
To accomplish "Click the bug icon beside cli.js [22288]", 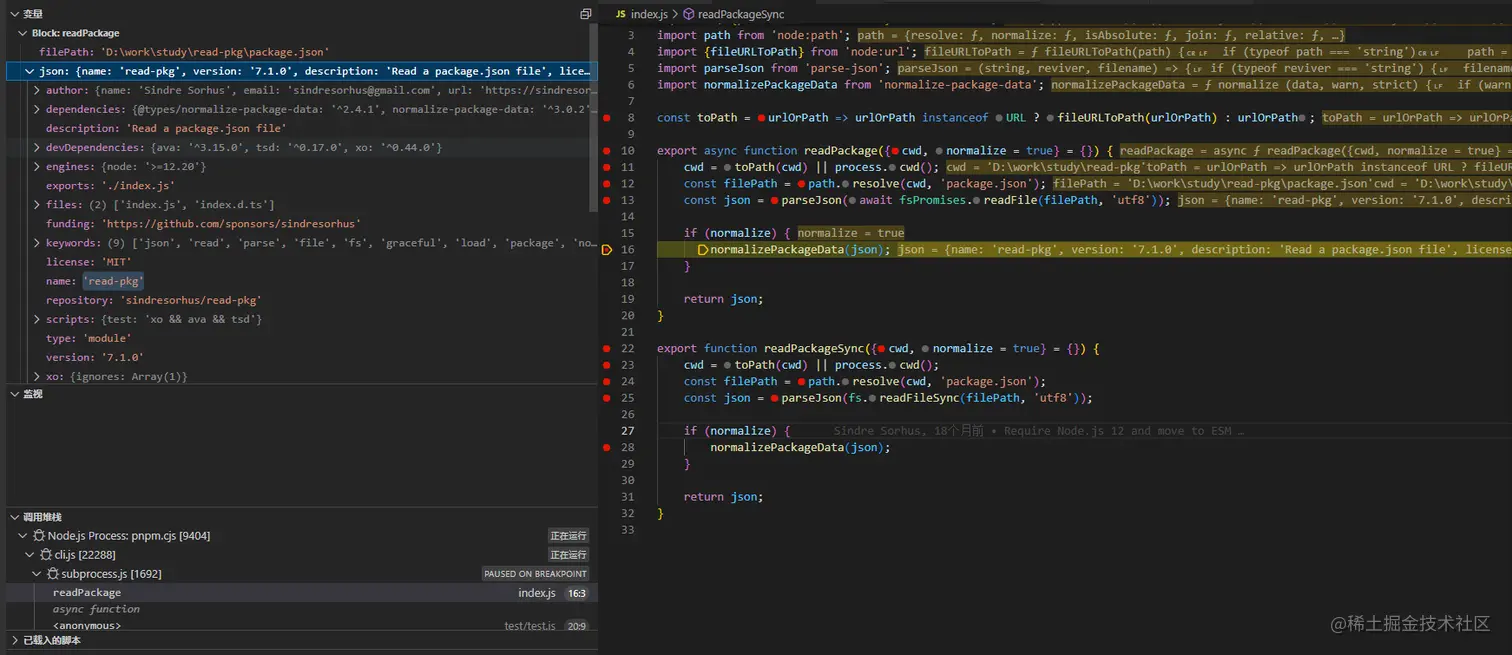I will [46, 555].
